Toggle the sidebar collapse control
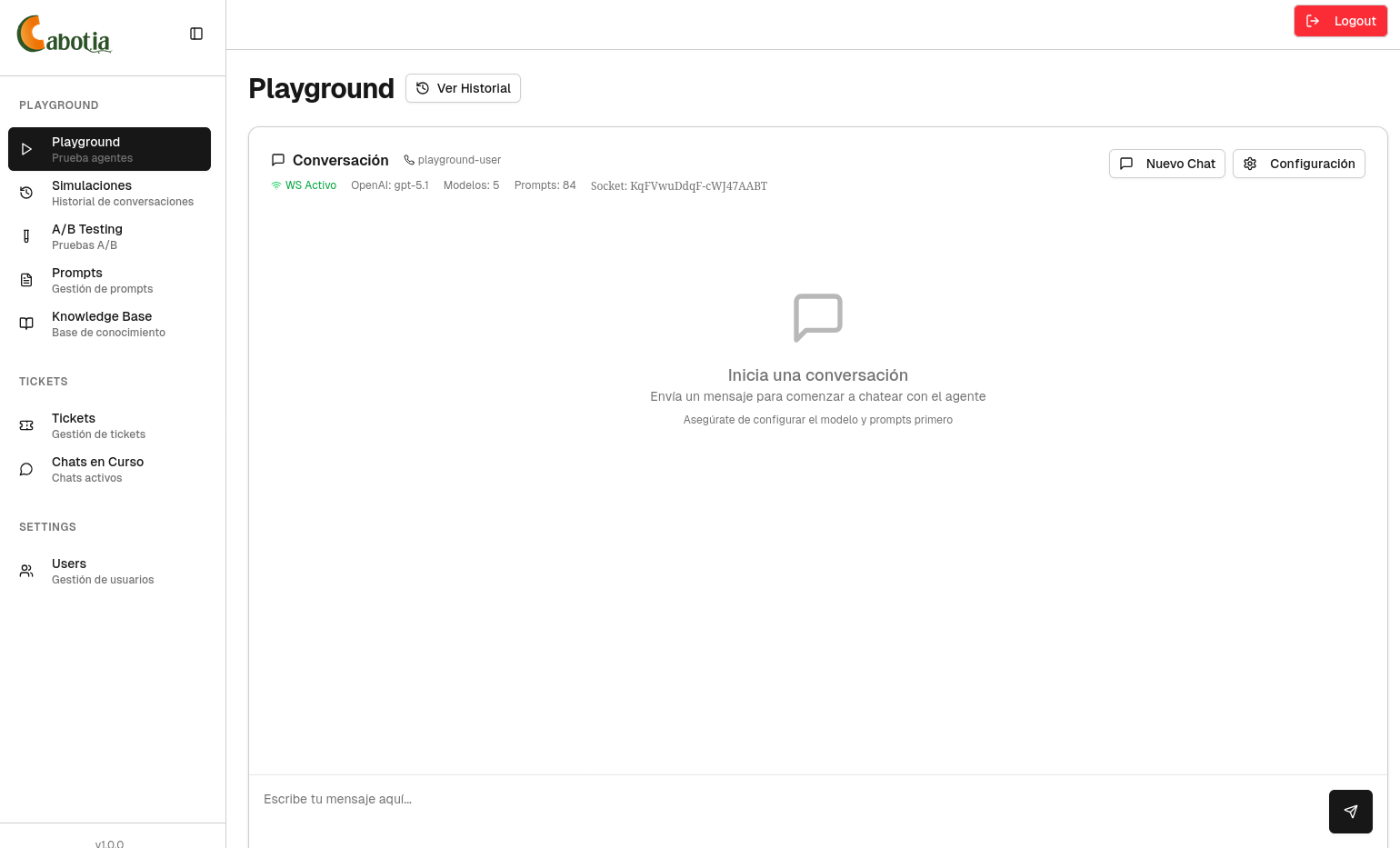The width and height of the screenshot is (1400, 848). 196,34
